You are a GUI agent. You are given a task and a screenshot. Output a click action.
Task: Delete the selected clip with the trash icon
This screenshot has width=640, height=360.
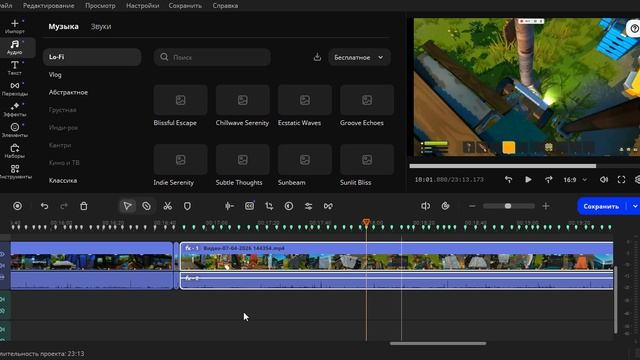pyautogui.click(x=84, y=206)
